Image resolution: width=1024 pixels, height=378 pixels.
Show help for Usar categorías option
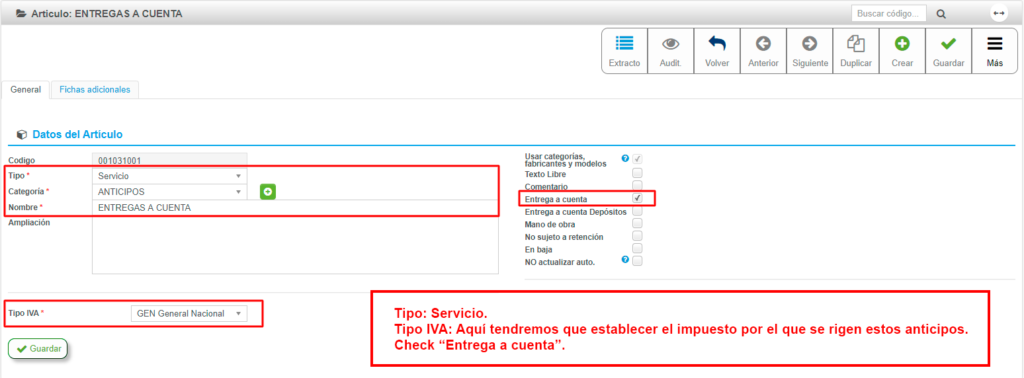pos(625,159)
